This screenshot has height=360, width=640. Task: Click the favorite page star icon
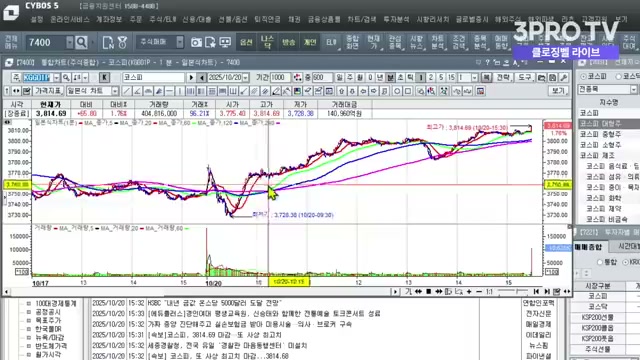click(211, 42)
